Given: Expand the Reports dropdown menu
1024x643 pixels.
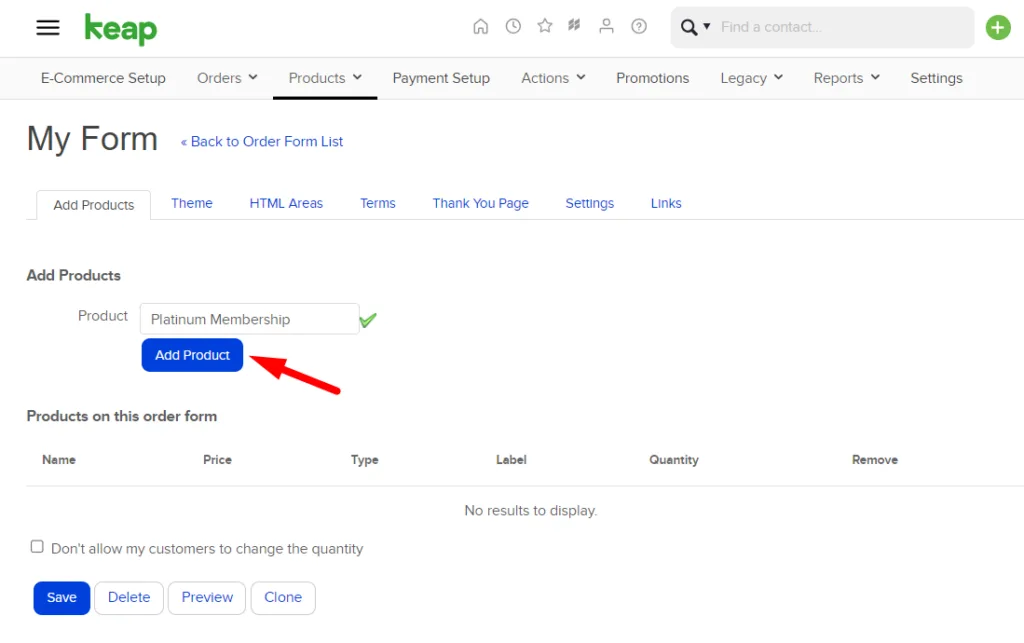Looking at the screenshot, I should tap(846, 78).
